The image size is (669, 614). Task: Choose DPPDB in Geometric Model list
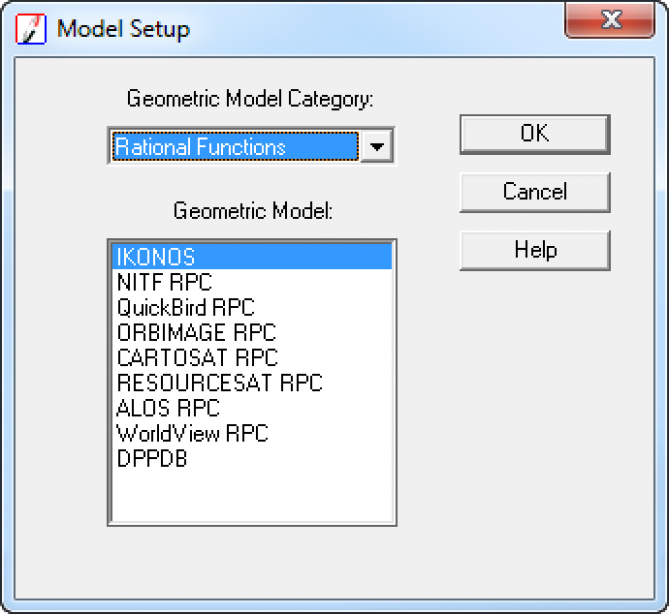click(x=252, y=458)
